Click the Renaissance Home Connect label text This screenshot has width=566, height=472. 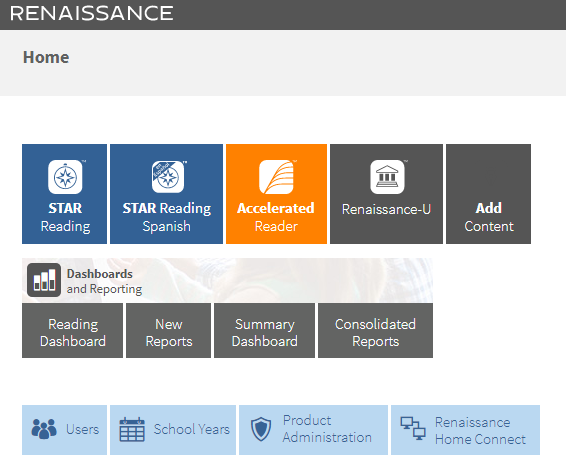tap(480, 431)
